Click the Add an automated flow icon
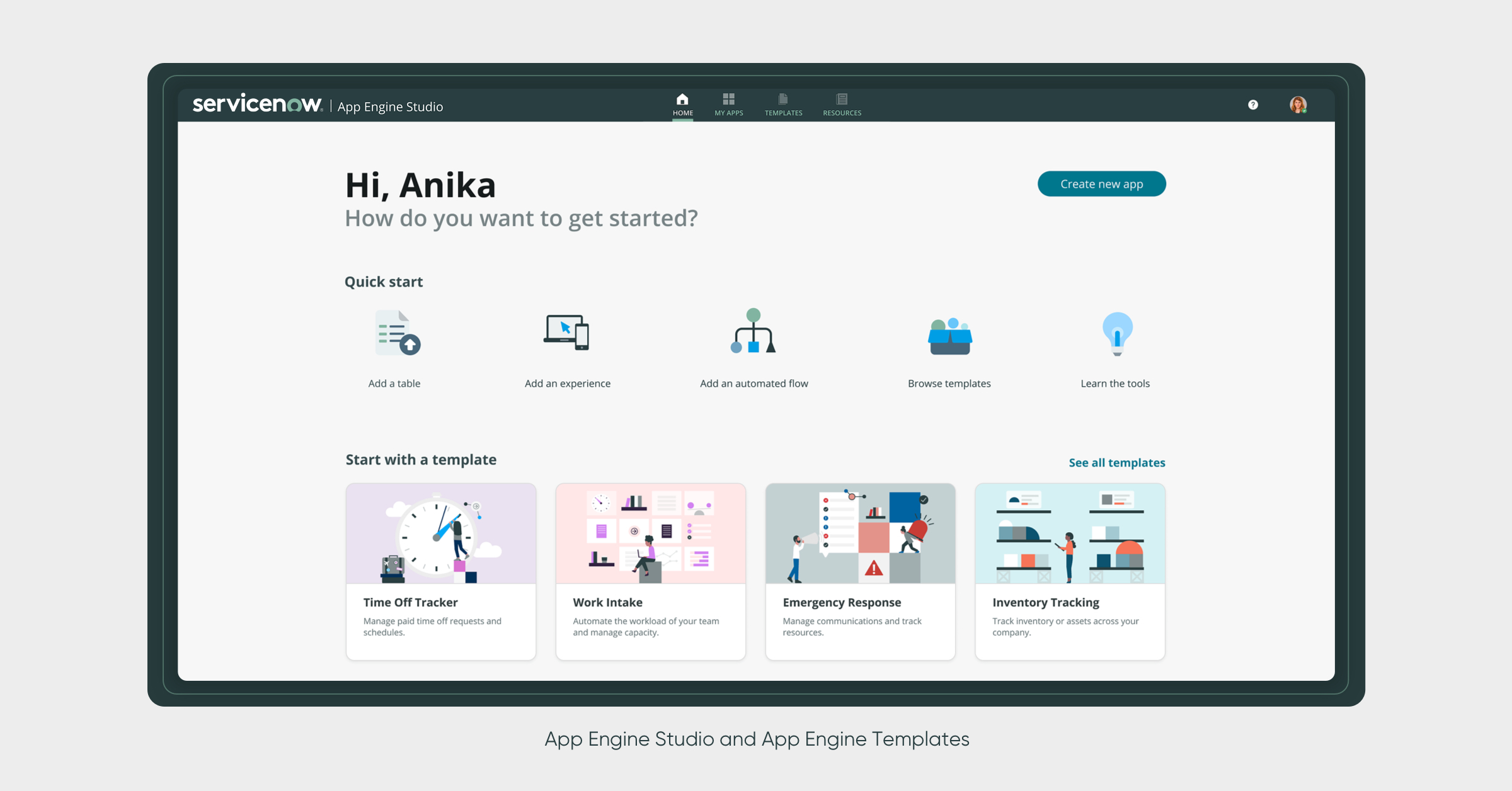The width and height of the screenshot is (1512, 791). point(753,334)
